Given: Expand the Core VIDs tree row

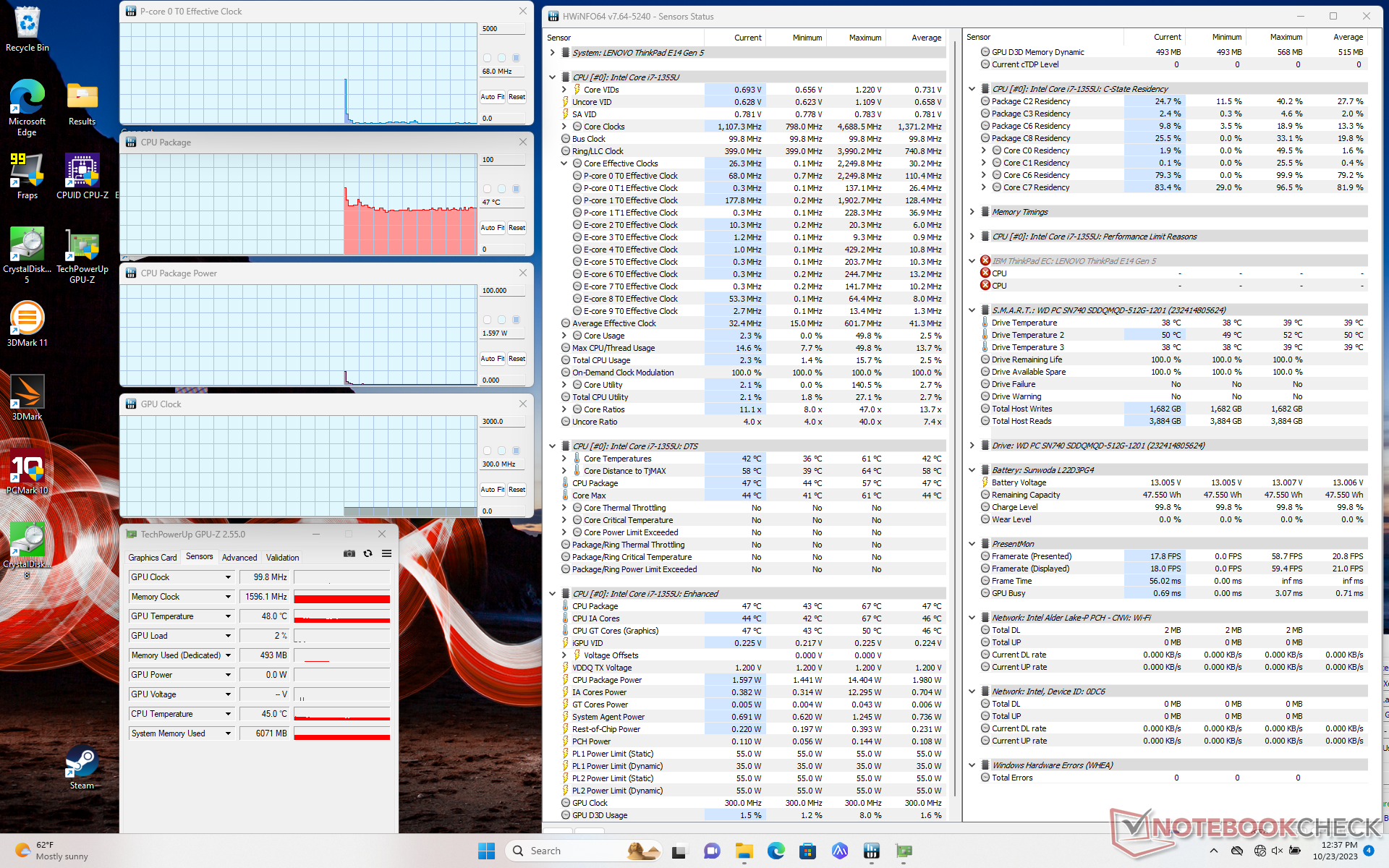Looking at the screenshot, I should (x=564, y=90).
